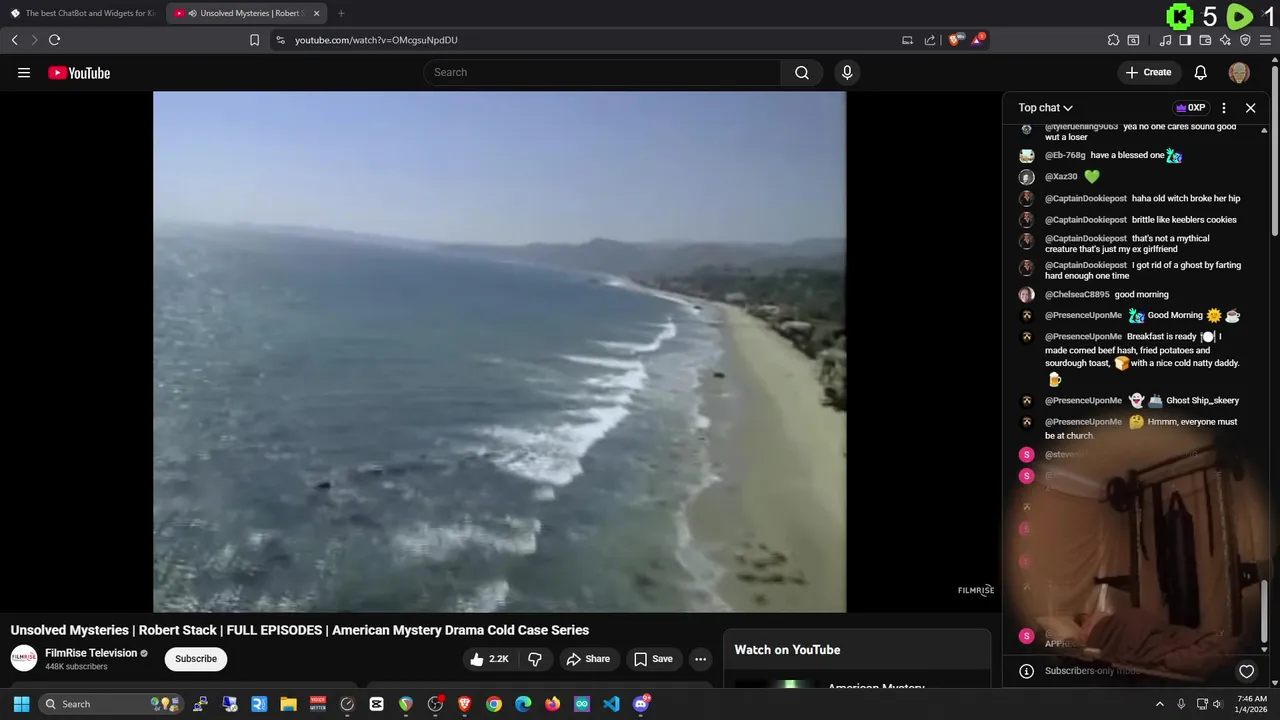This screenshot has width=1280, height=720.
Task: Open YouTube notifications bell
Action: 1201,72
